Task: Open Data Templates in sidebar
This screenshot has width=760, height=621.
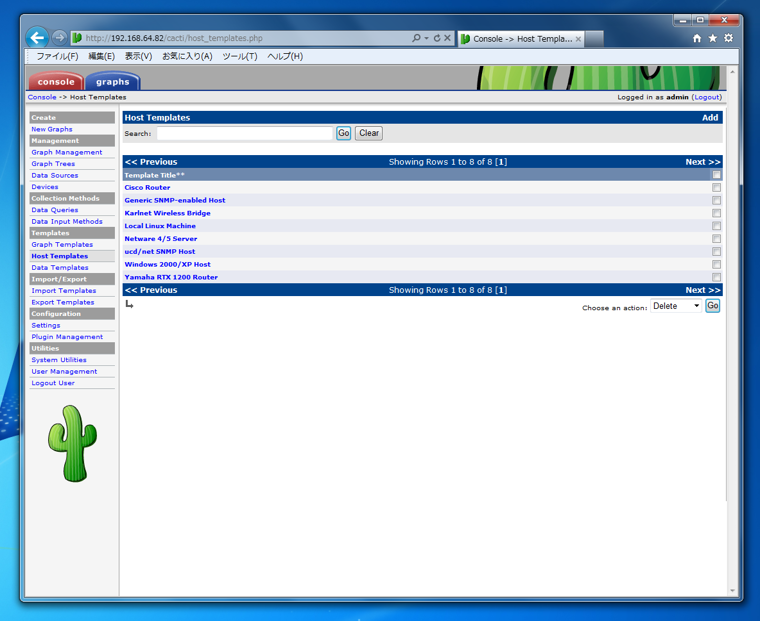Action: (x=60, y=268)
